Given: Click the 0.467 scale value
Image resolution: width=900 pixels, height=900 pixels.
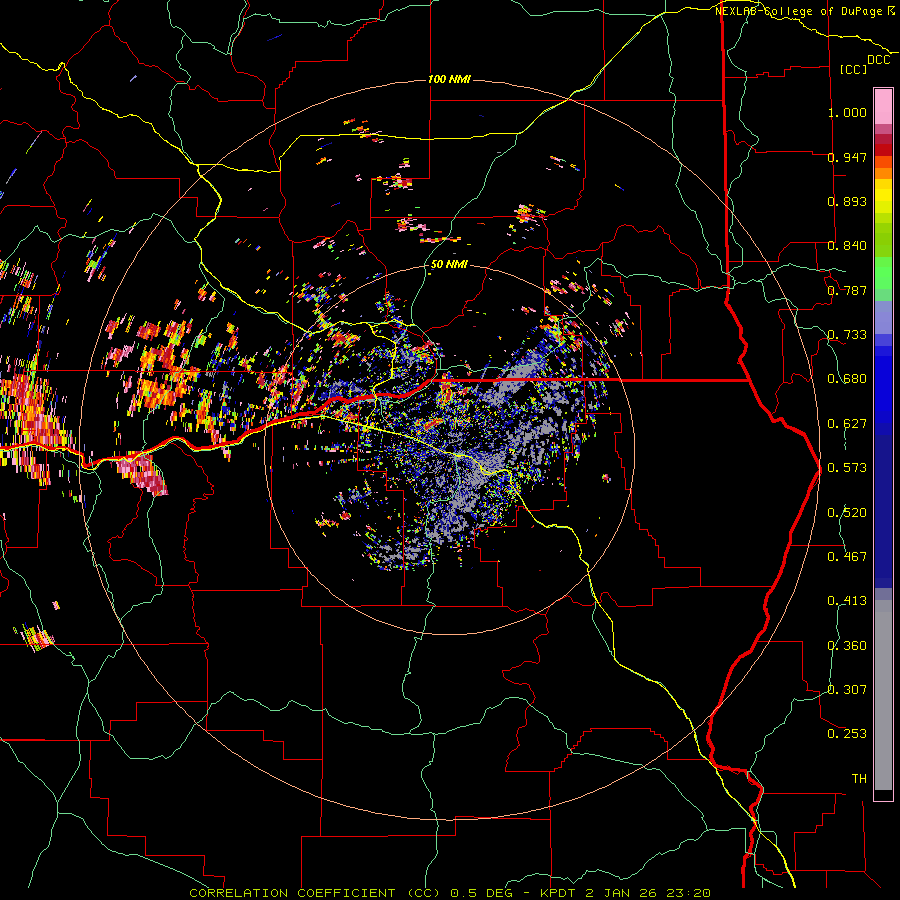Looking at the screenshot, I should (x=847, y=557).
